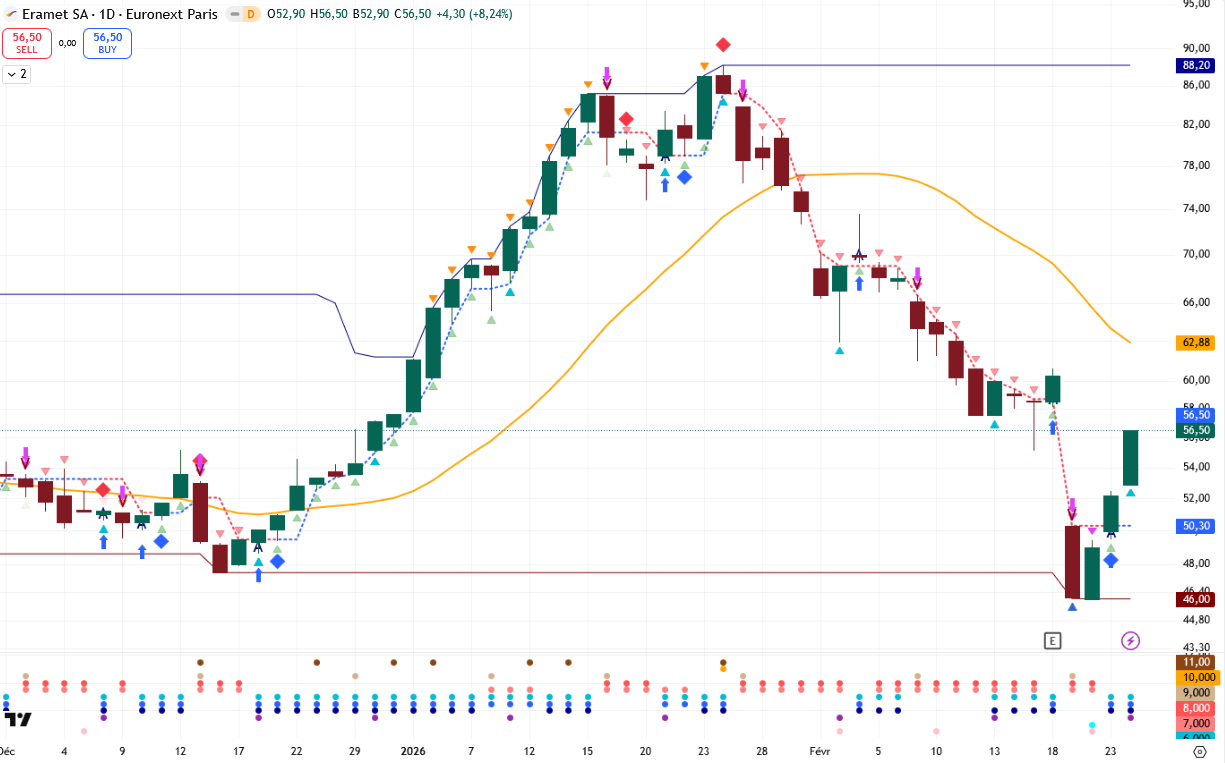This screenshot has height=763, width=1225.
Task: Click the red diamond marker above the chart peak
Action: 723,45
